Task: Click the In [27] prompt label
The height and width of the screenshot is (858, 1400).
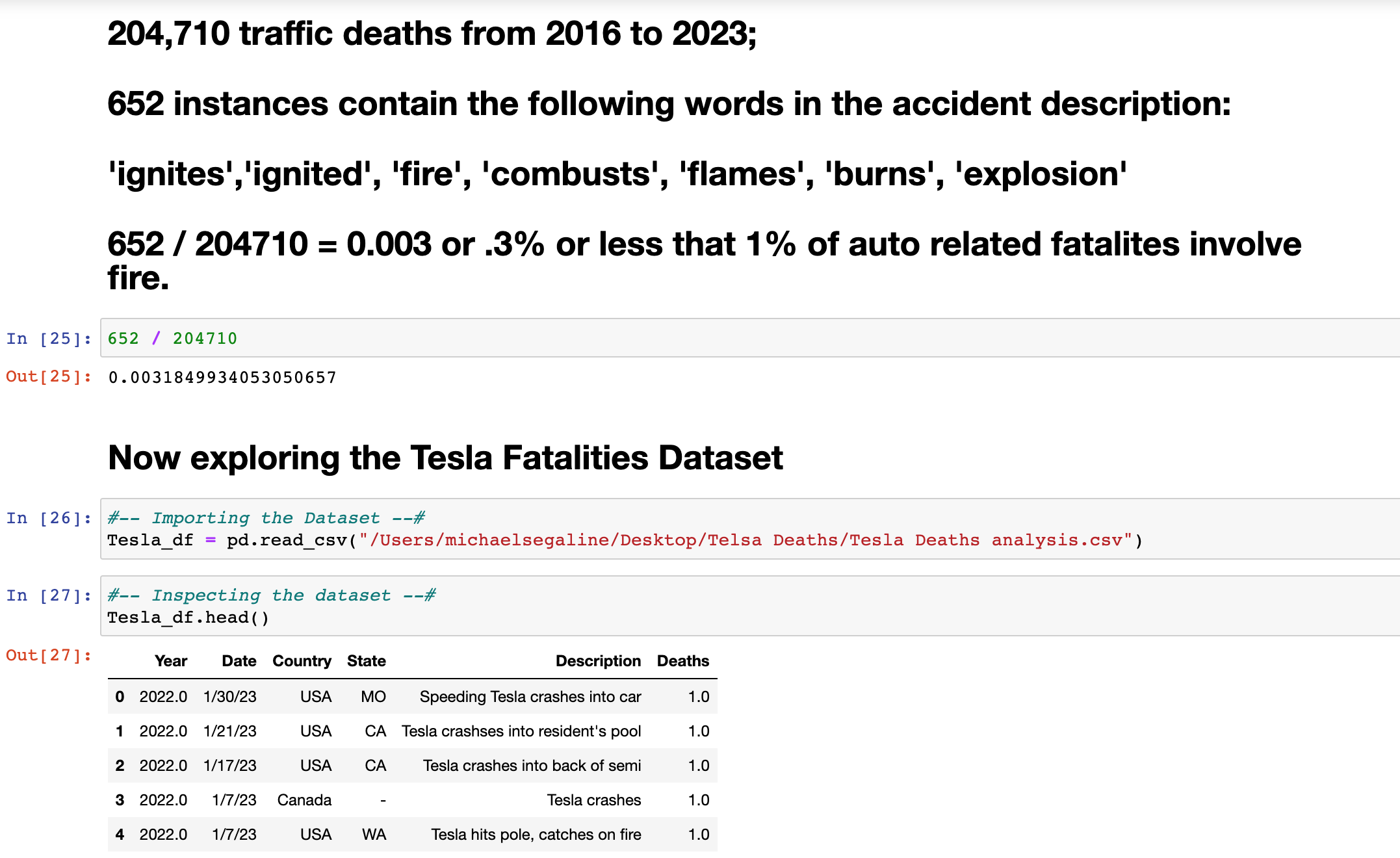Action: coord(49,595)
